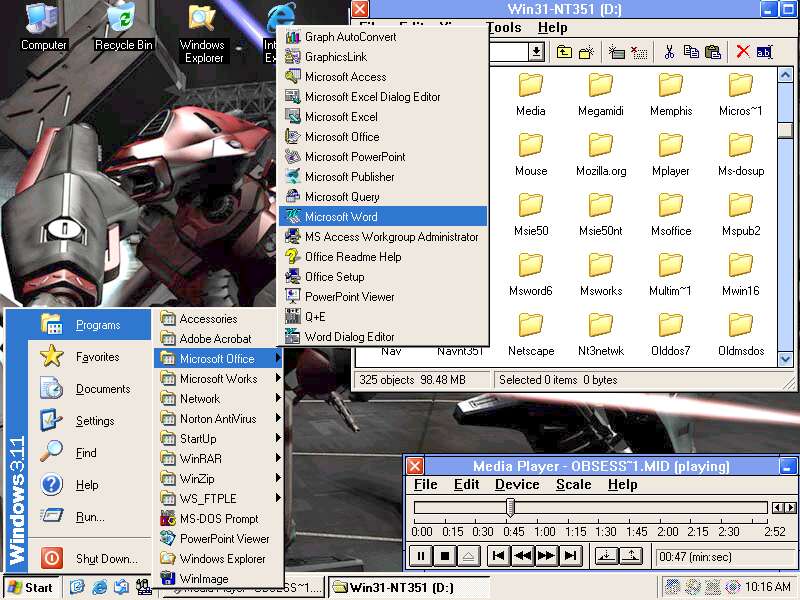800x600 pixels.
Task: Click the Media Player seek slider thumb
Action: click(510, 508)
